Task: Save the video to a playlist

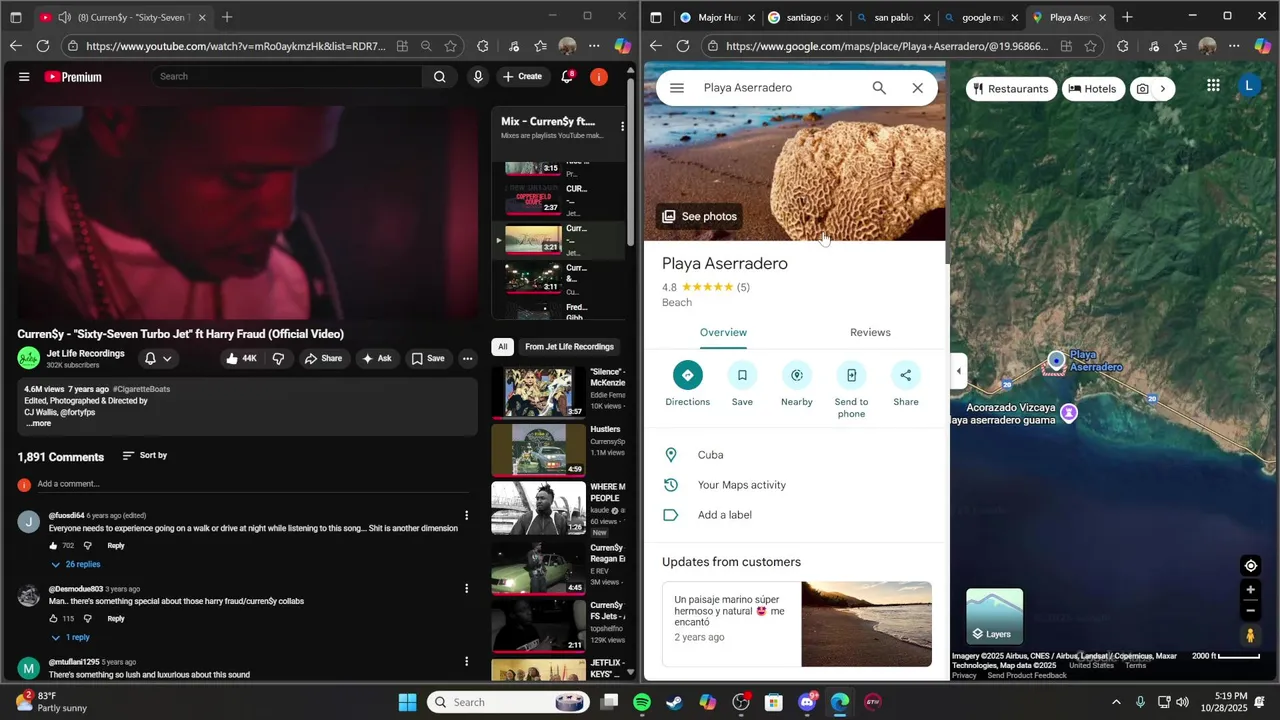Action: click(x=428, y=358)
